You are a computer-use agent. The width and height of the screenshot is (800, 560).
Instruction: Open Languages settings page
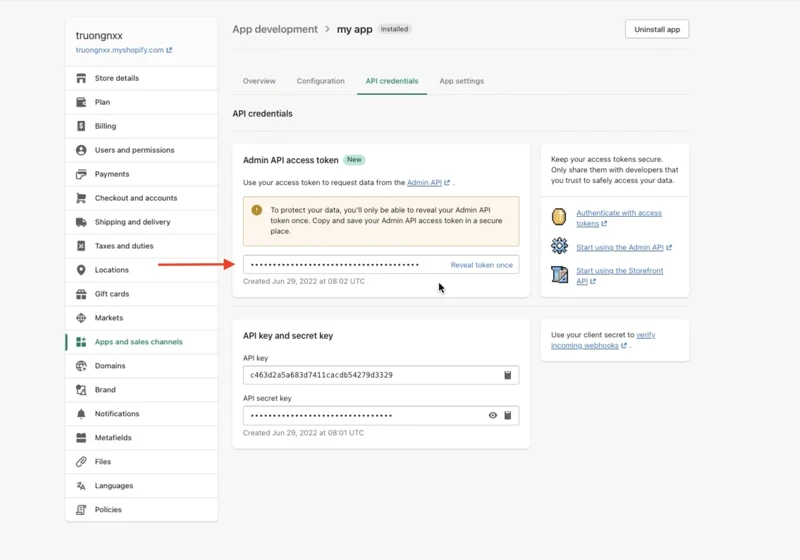click(x=141, y=486)
